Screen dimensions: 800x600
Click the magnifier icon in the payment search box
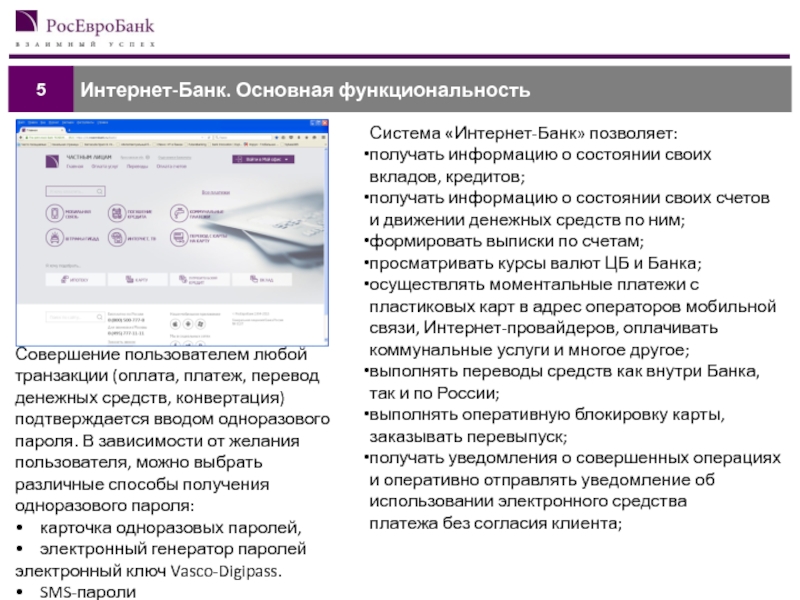[x=100, y=191]
